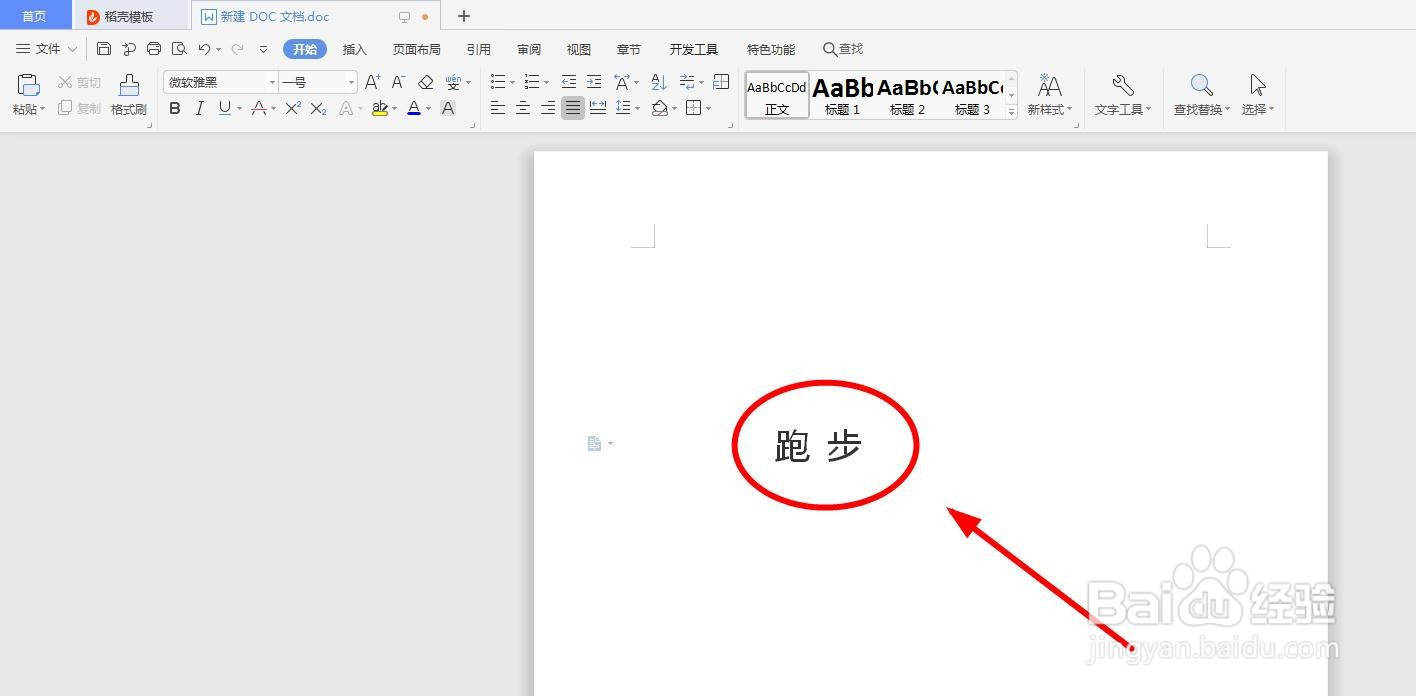The image size is (1416, 696).
Task: Expand the 文件 menu arrow
Action: 72,49
